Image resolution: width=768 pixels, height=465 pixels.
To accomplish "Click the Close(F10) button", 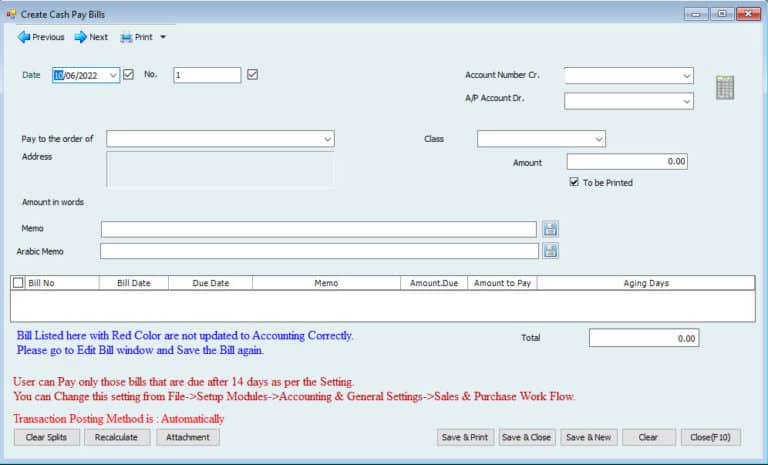I will click(x=711, y=437).
